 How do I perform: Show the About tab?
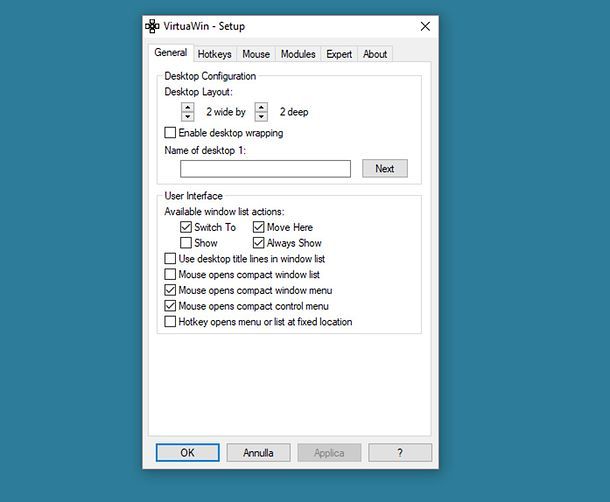coord(375,54)
